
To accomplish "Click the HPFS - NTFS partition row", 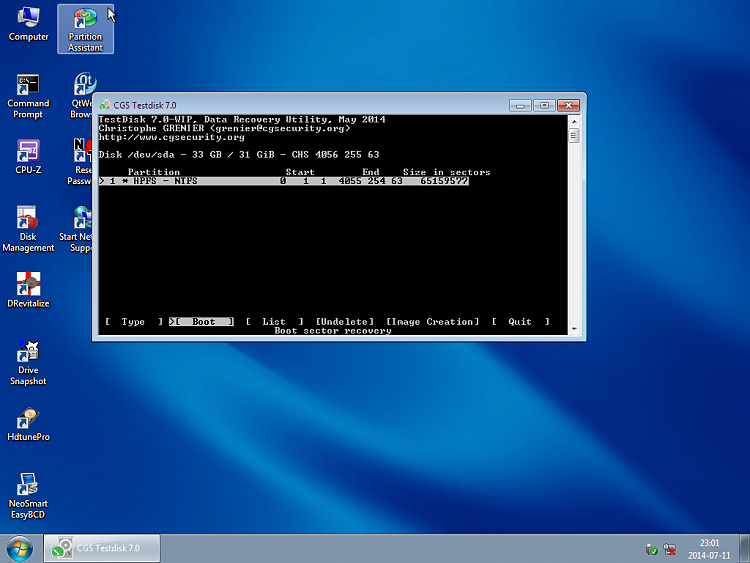I will coord(284,181).
